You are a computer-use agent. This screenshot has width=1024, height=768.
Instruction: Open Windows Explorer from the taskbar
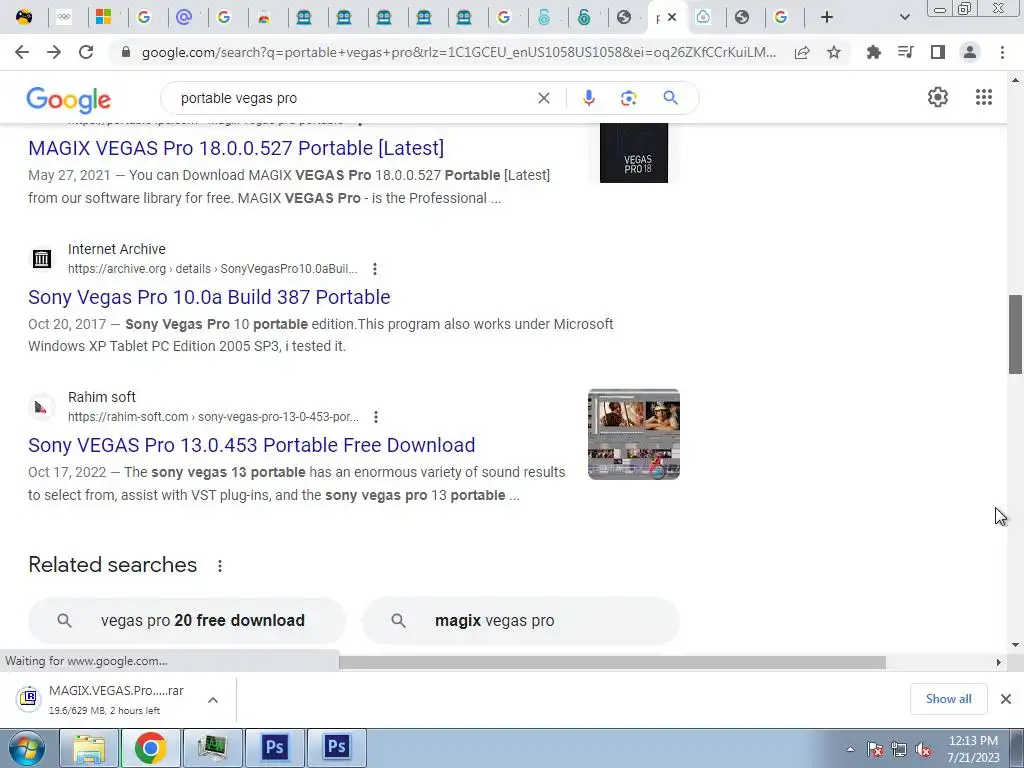pyautogui.click(x=89, y=749)
